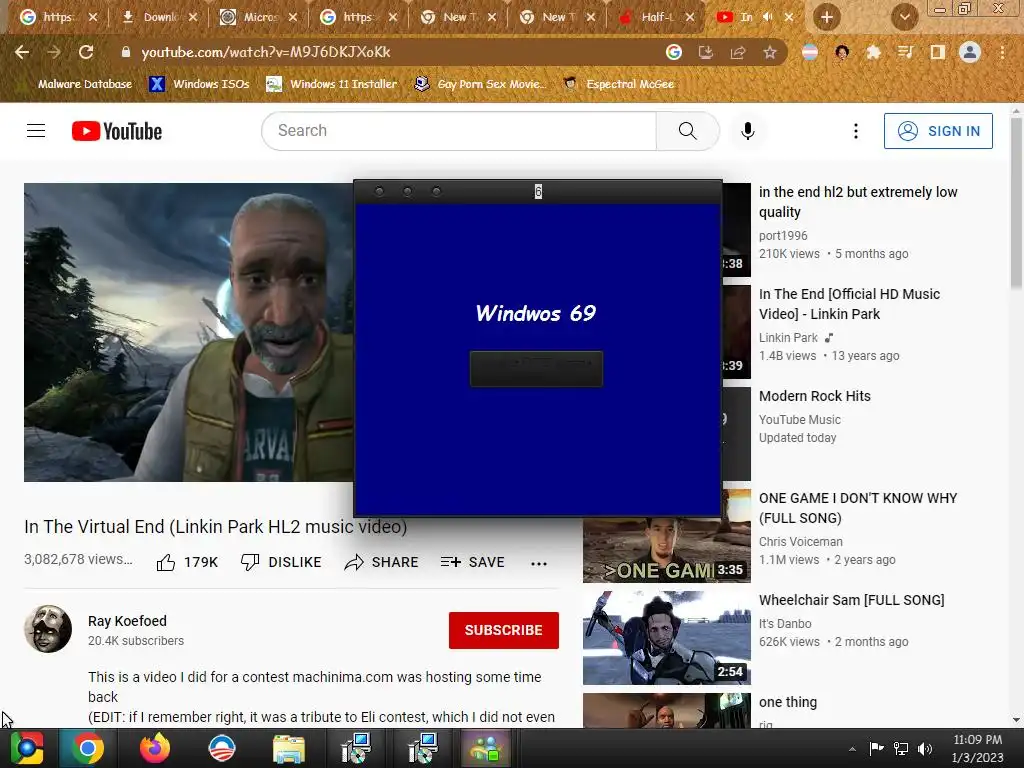Click the Google icon in the address bar

pyautogui.click(x=674, y=52)
